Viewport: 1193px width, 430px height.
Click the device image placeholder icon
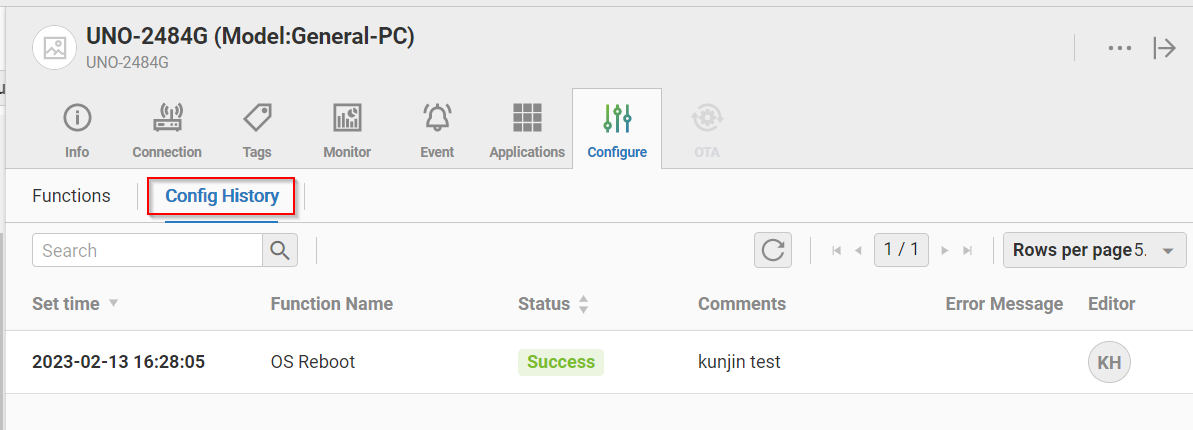point(55,48)
